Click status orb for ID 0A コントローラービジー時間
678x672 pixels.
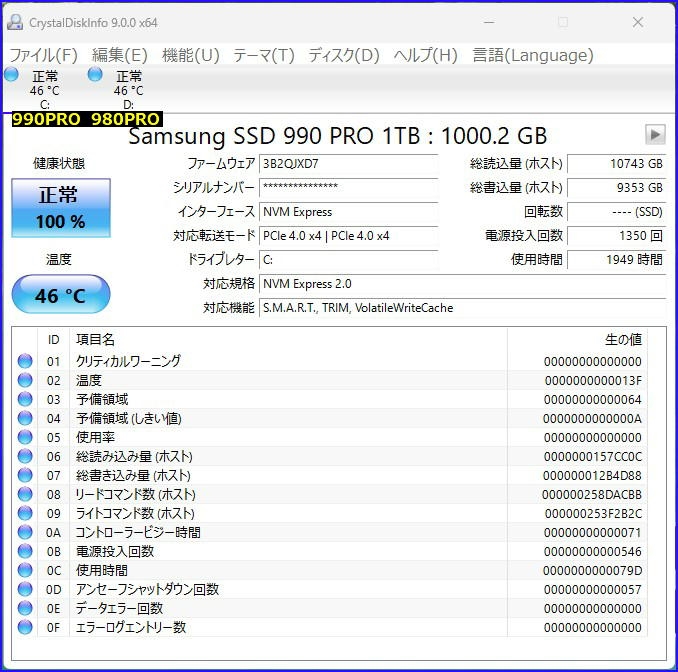25,532
